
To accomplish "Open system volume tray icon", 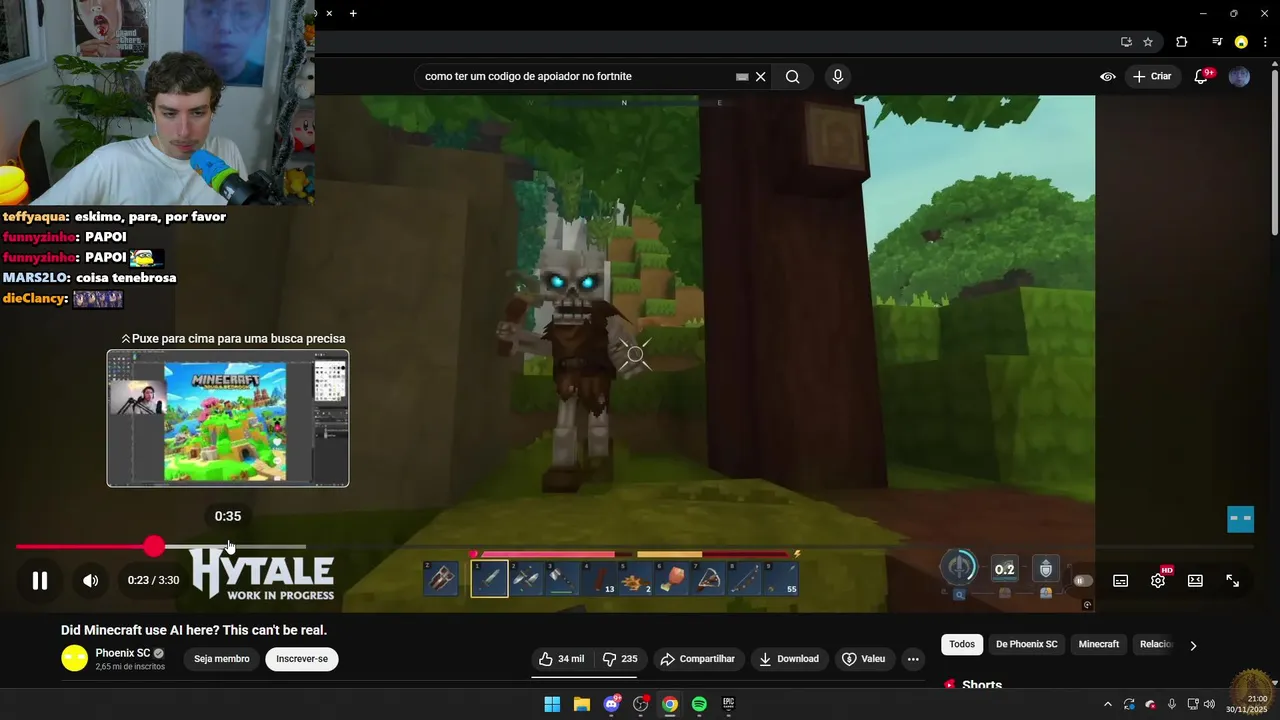I will 1209,704.
